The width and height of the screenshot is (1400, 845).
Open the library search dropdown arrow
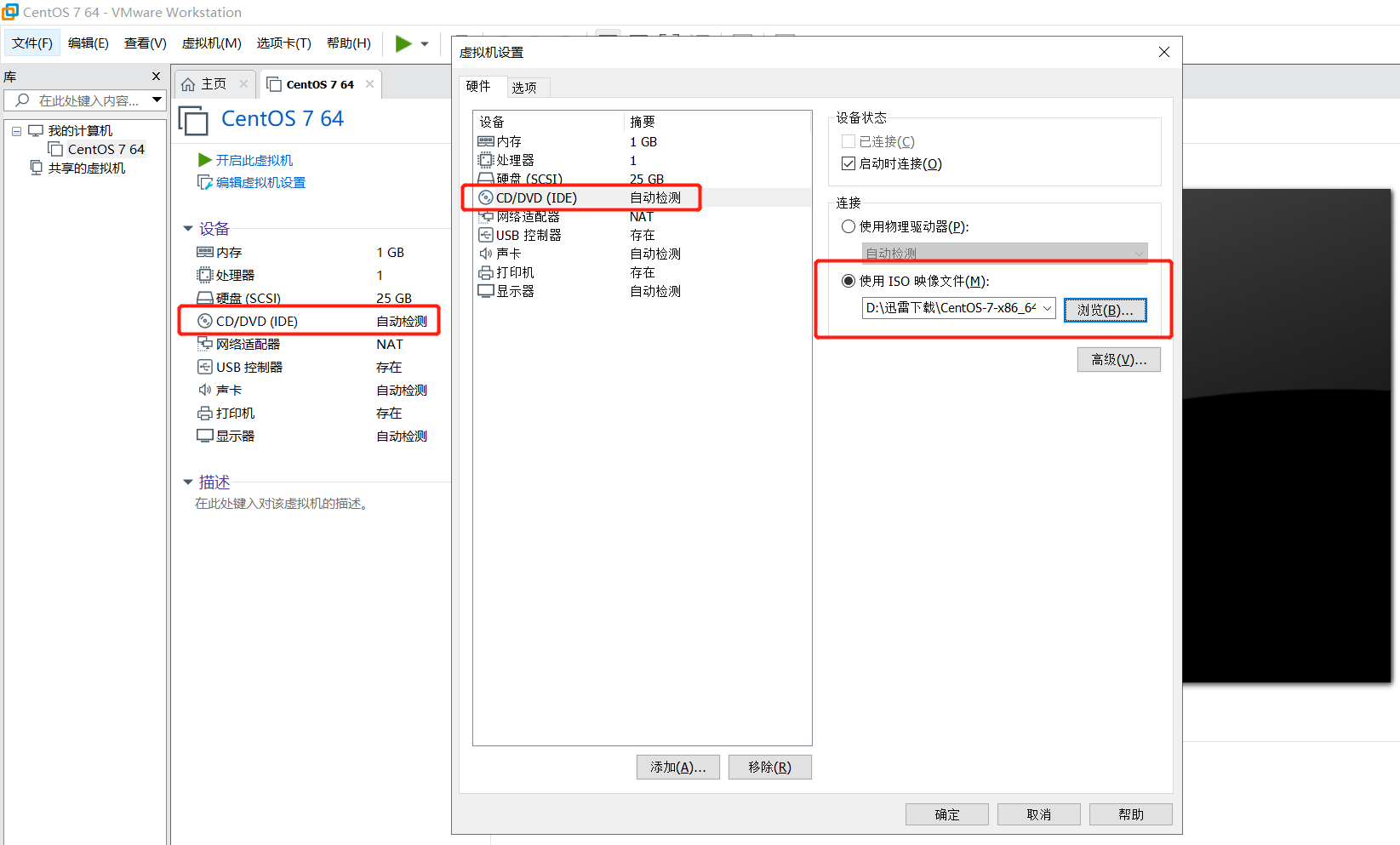pos(157,100)
